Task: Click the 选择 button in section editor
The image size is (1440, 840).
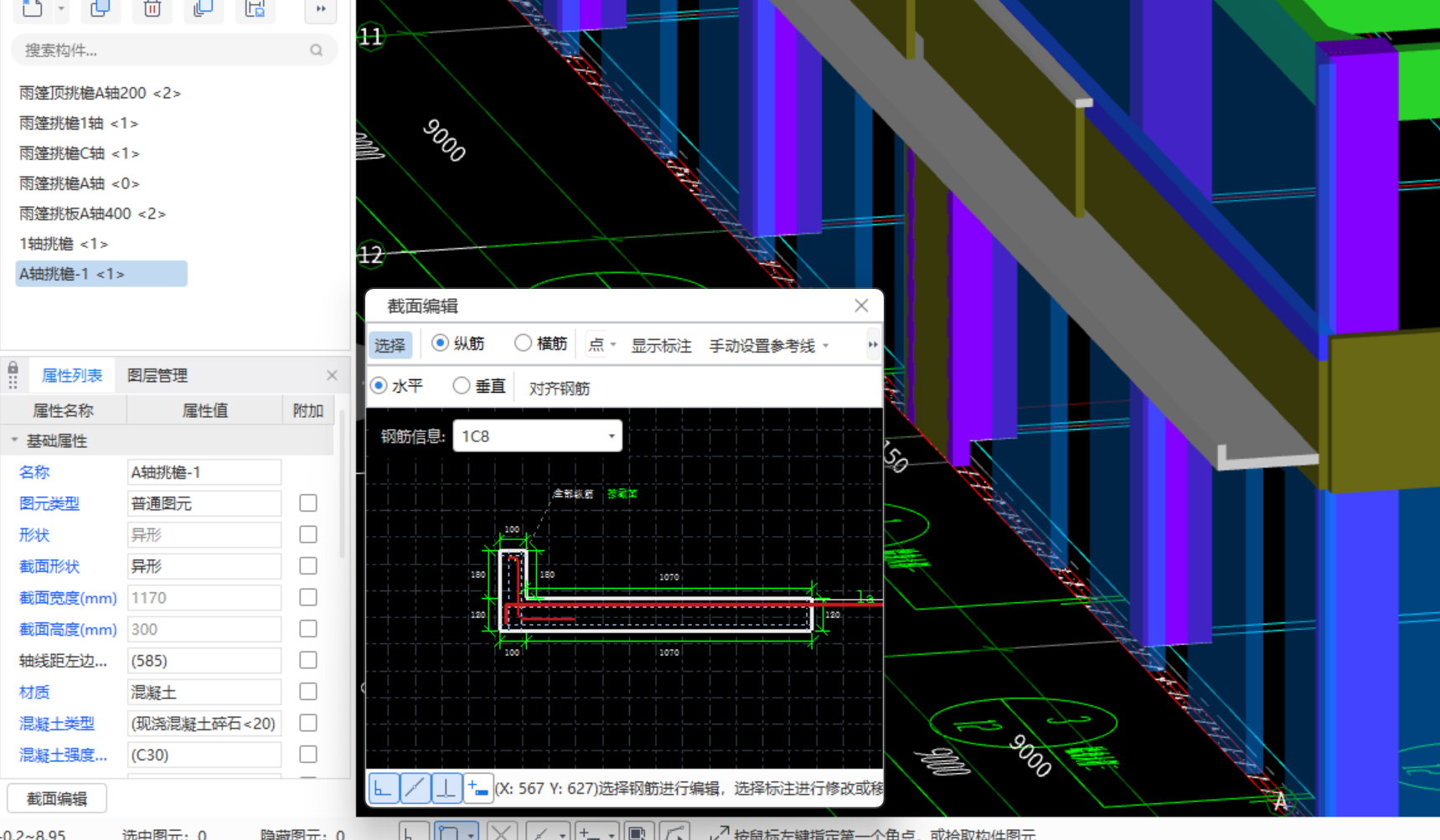Action: point(390,345)
